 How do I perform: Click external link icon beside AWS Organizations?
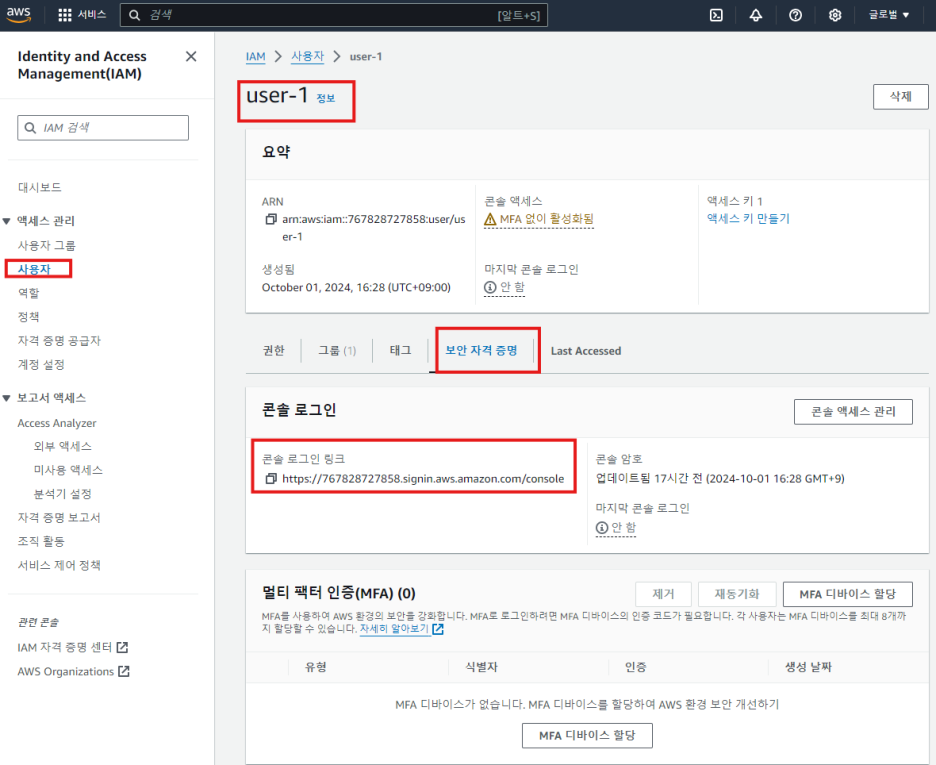pos(124,671)
